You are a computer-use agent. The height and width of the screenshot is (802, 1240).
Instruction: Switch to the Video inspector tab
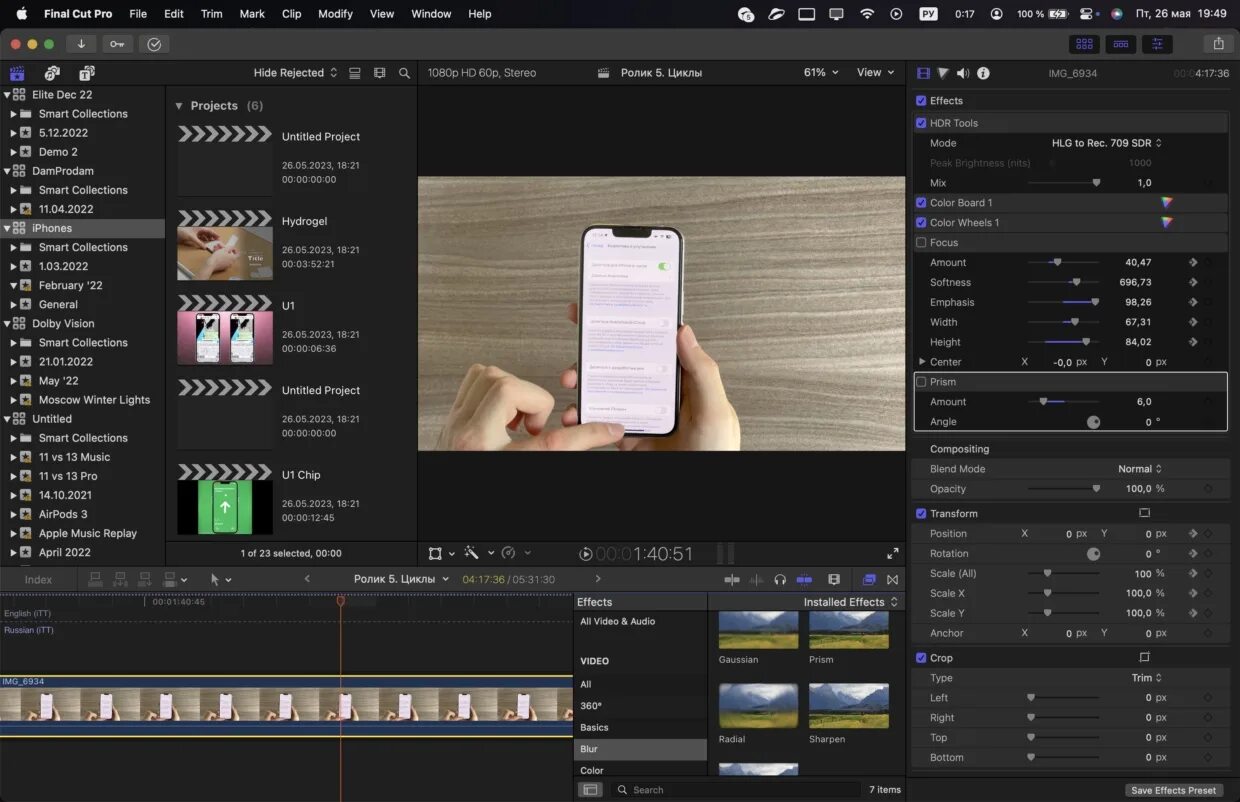coord(923,73)
